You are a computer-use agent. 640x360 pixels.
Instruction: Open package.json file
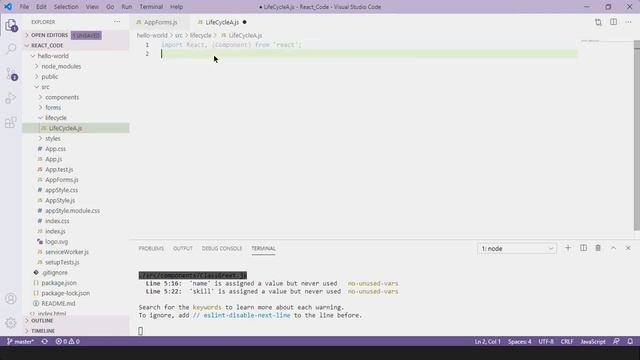76,283
